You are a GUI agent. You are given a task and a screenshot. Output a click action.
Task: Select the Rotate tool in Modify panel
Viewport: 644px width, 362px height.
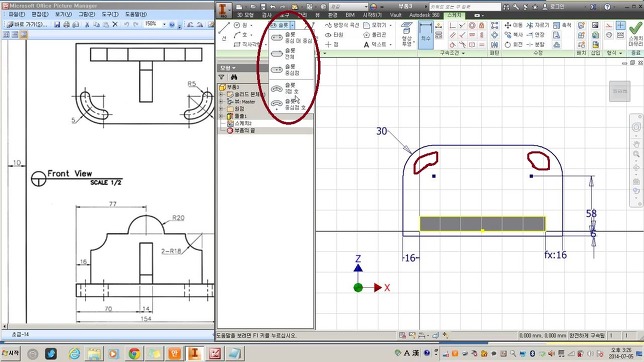pos(513,44)
